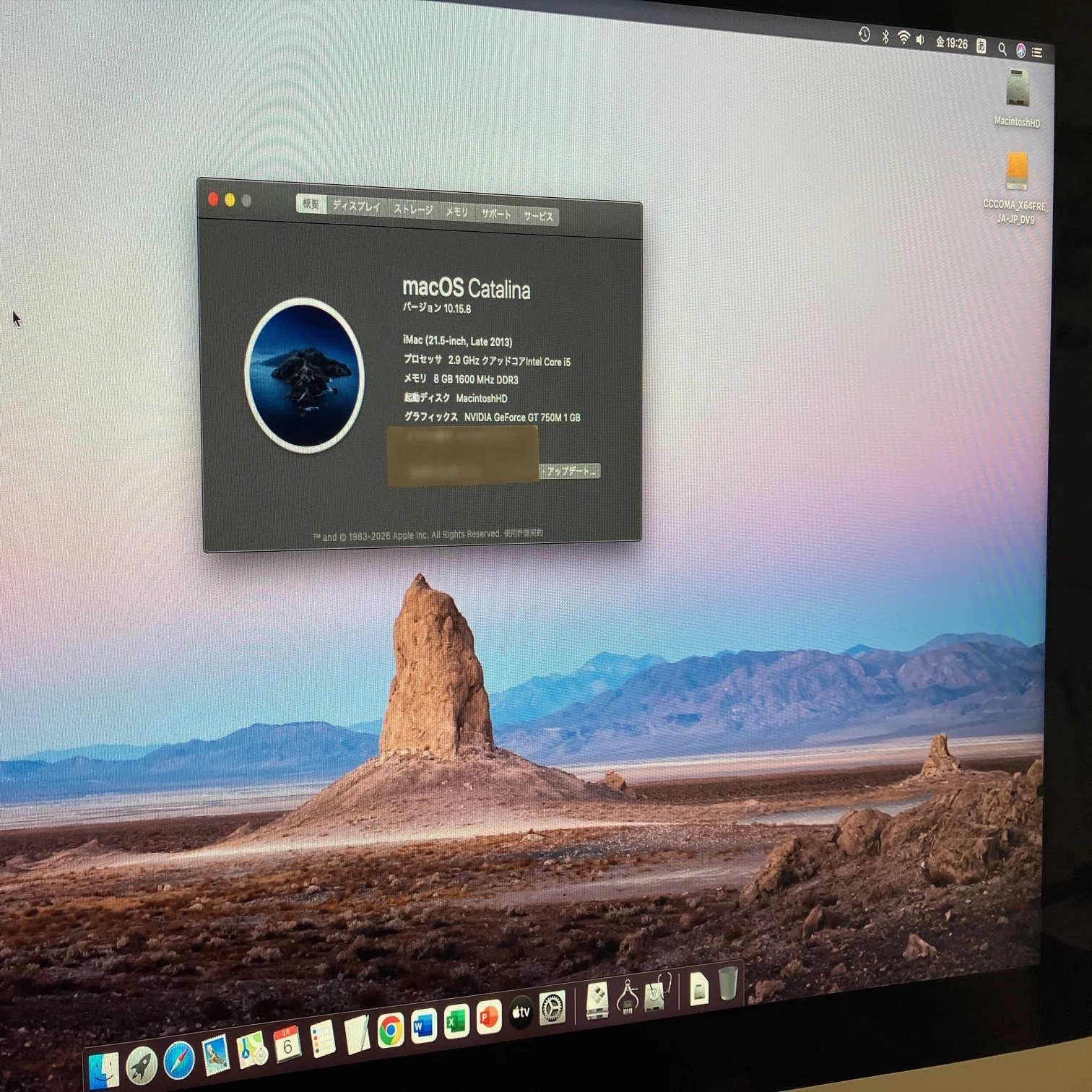This screenshot has width=1092, height=1092.
Task: Minimize the About This Mac window
Action: coord(230,200)
